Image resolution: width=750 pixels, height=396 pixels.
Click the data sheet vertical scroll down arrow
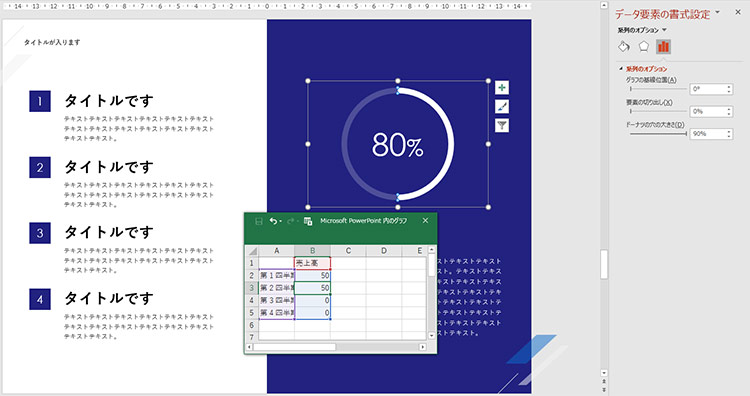tap(431, 336)
